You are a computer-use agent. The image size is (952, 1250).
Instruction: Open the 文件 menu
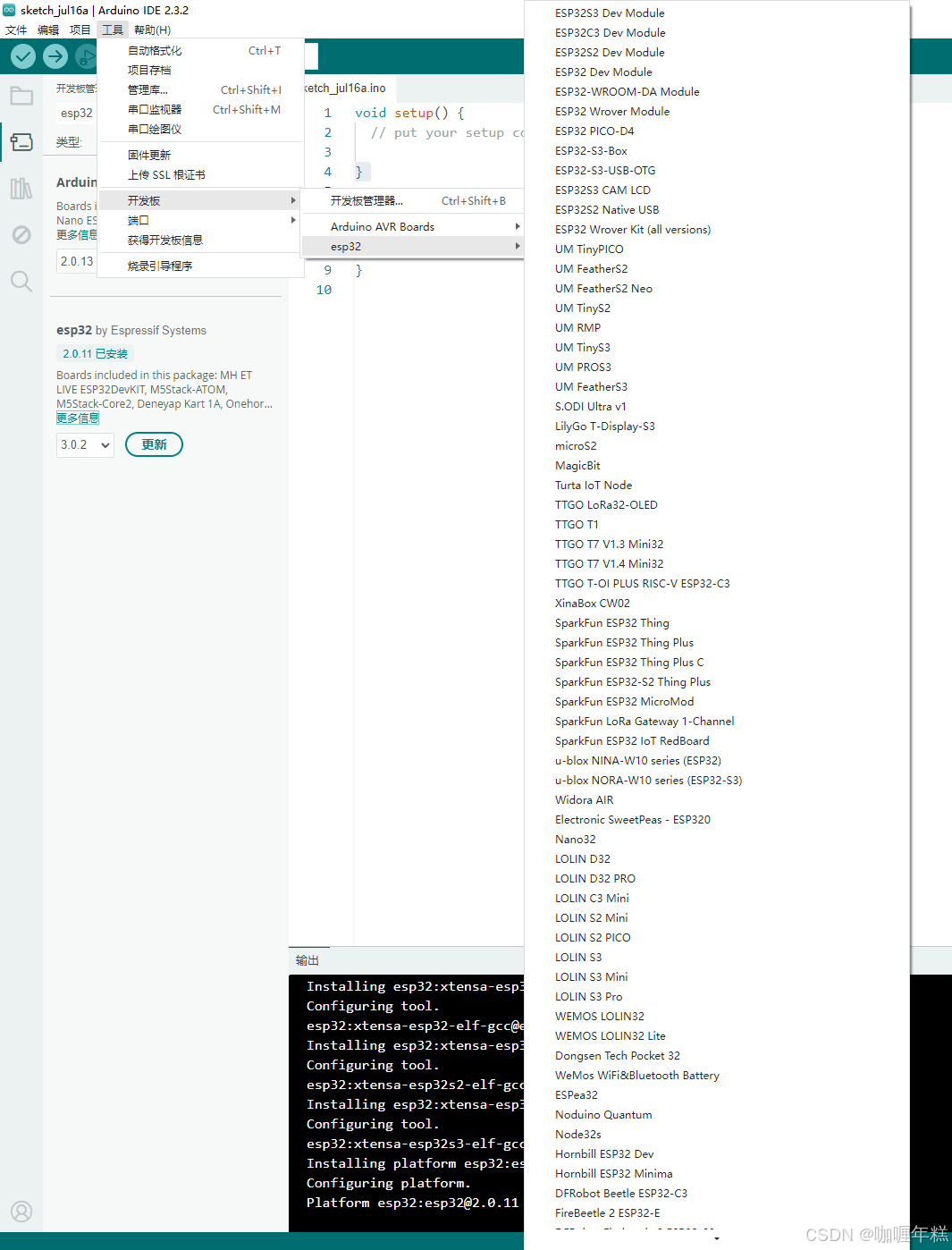(16, 30)
